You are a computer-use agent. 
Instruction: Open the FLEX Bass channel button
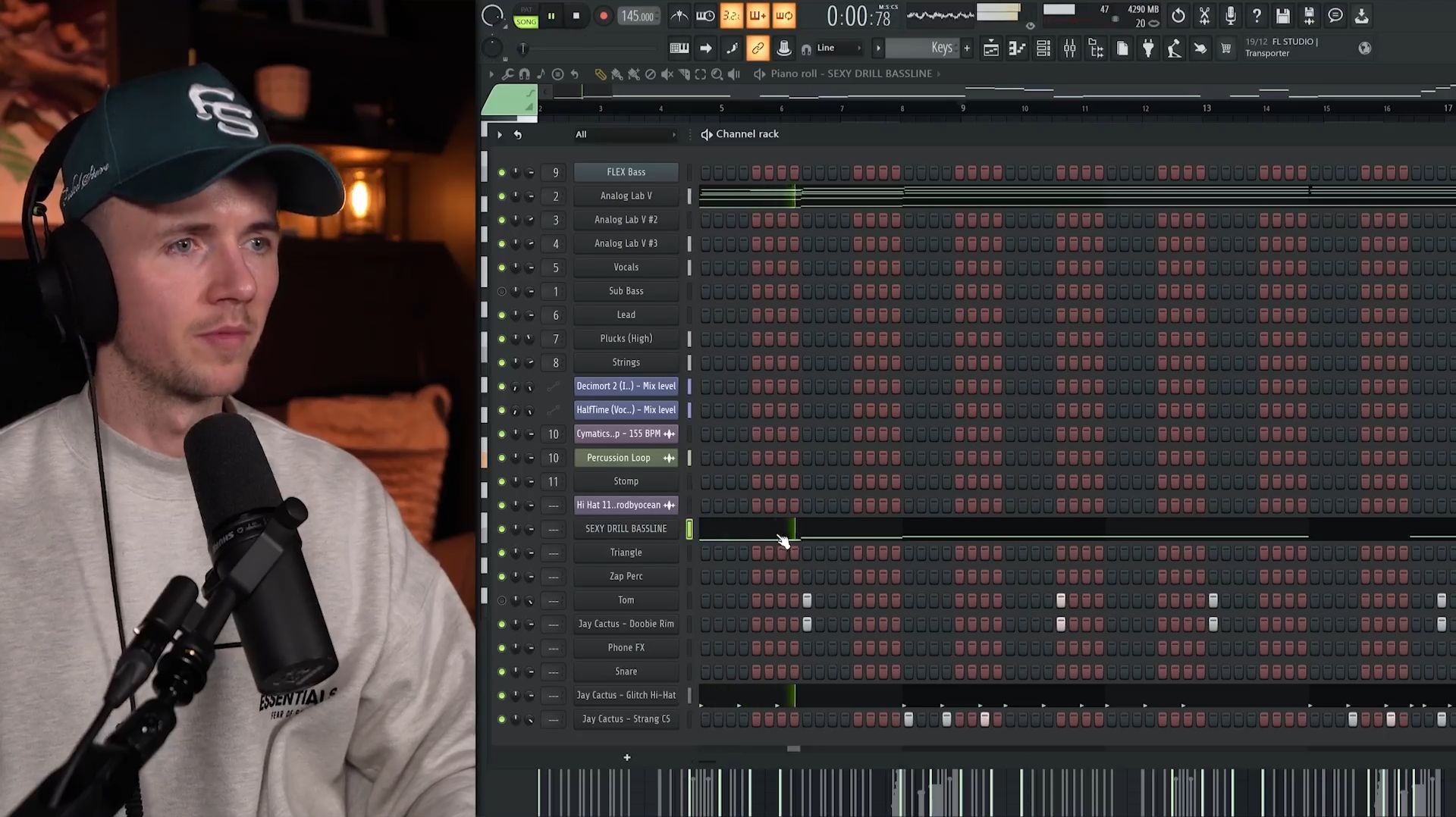click(x=626, y=172)
